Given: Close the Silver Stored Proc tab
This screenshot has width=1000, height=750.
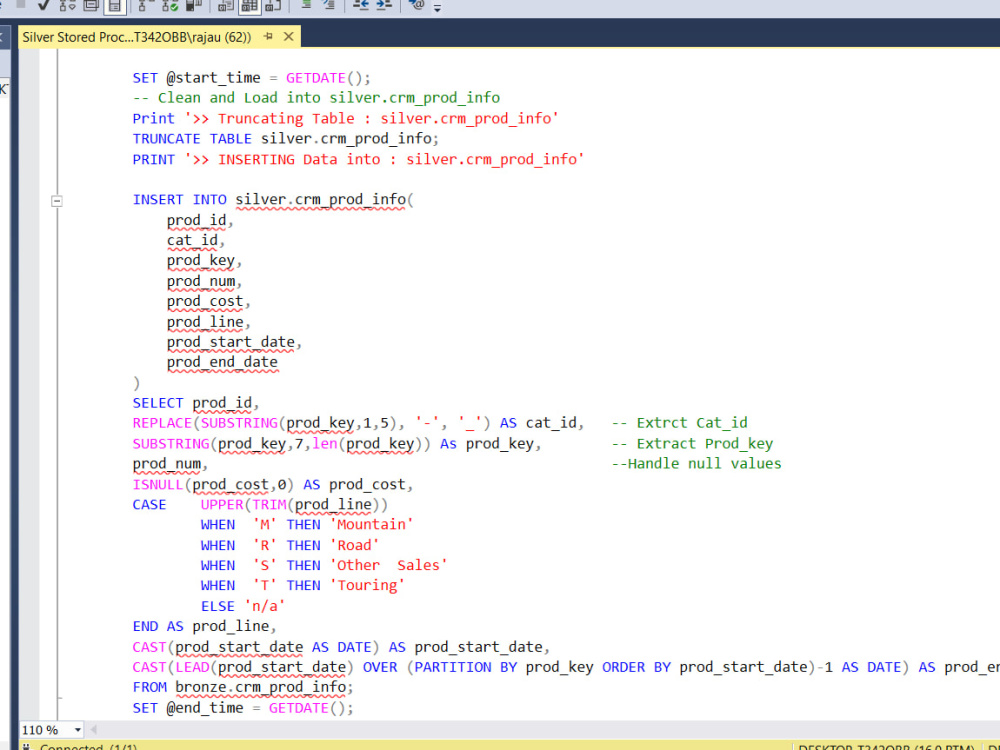Looking at the screenshot, I should [x=289, y=36].
